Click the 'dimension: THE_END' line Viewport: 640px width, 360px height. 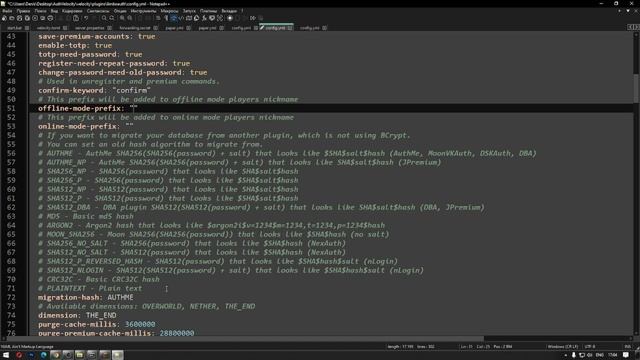tap(77, 315)
